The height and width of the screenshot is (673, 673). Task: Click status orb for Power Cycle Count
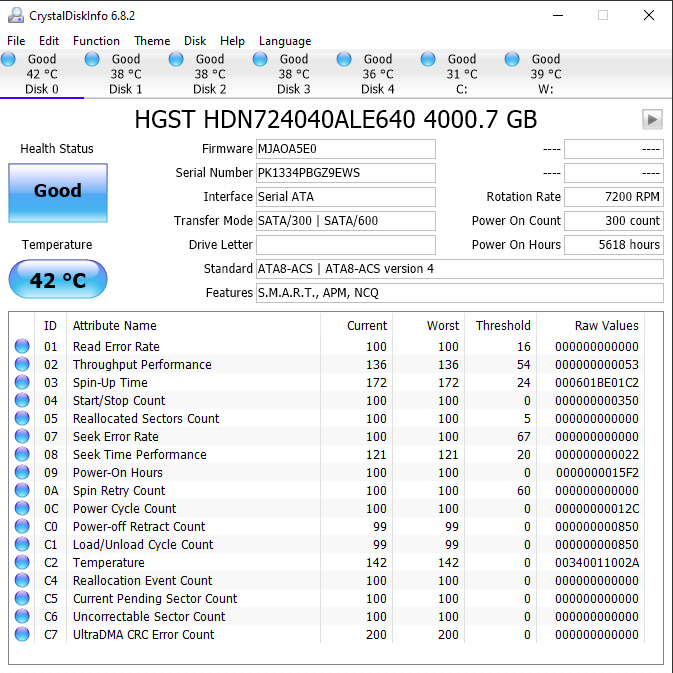coord(22,508)
